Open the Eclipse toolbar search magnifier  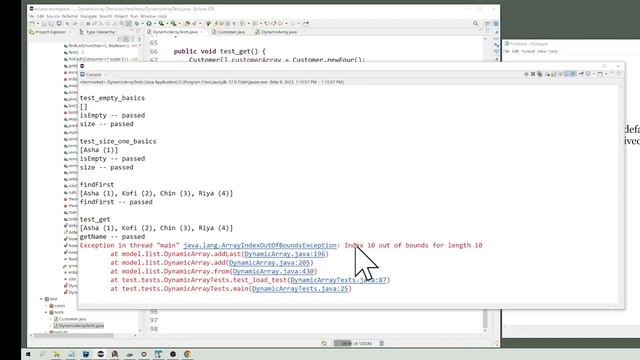click(x=476, y=24)
